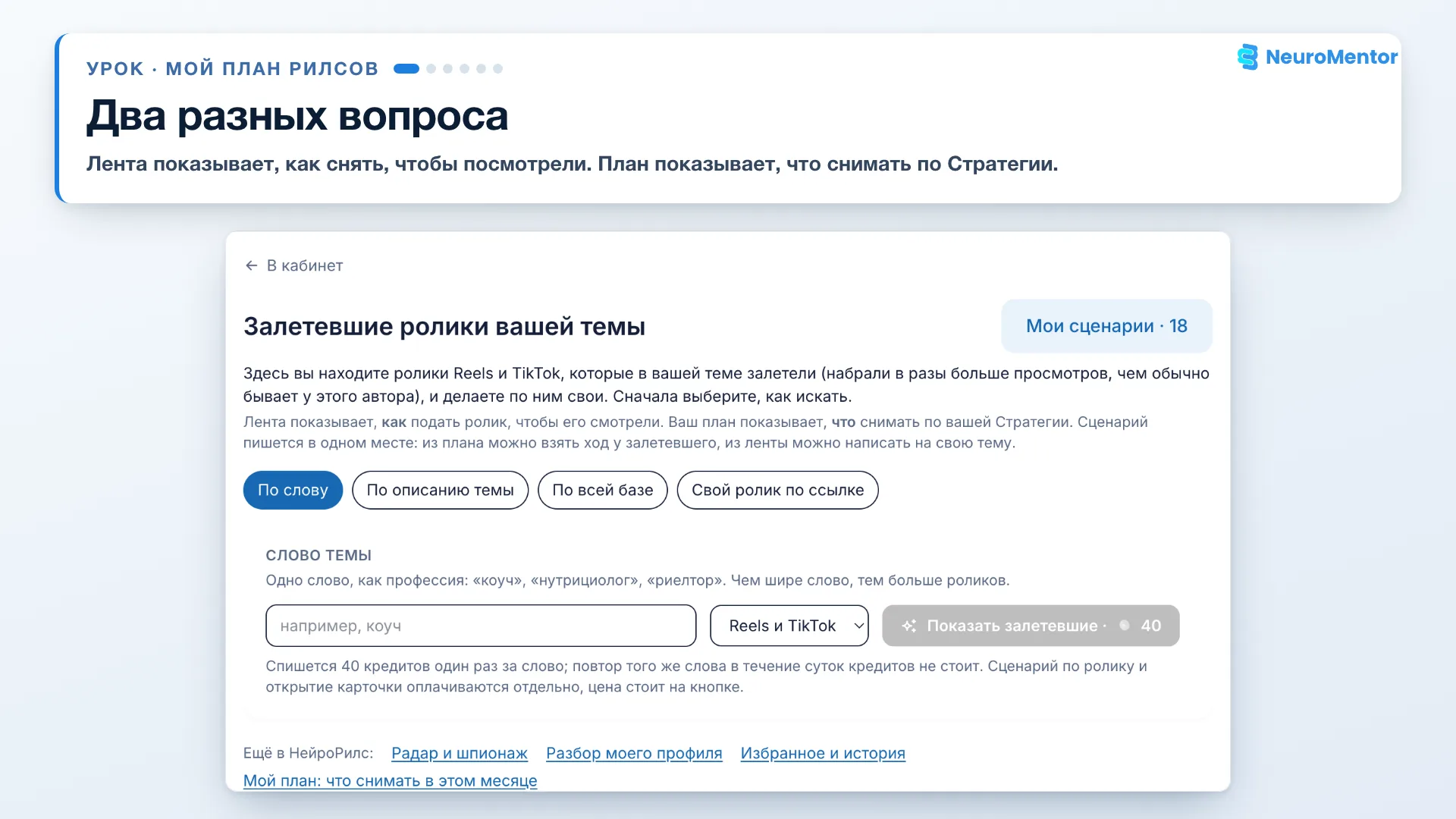The width and height of the screenshot is (1456, 819).
Task: Click the 'Два разных вопроса' heading
Action: 297,116
